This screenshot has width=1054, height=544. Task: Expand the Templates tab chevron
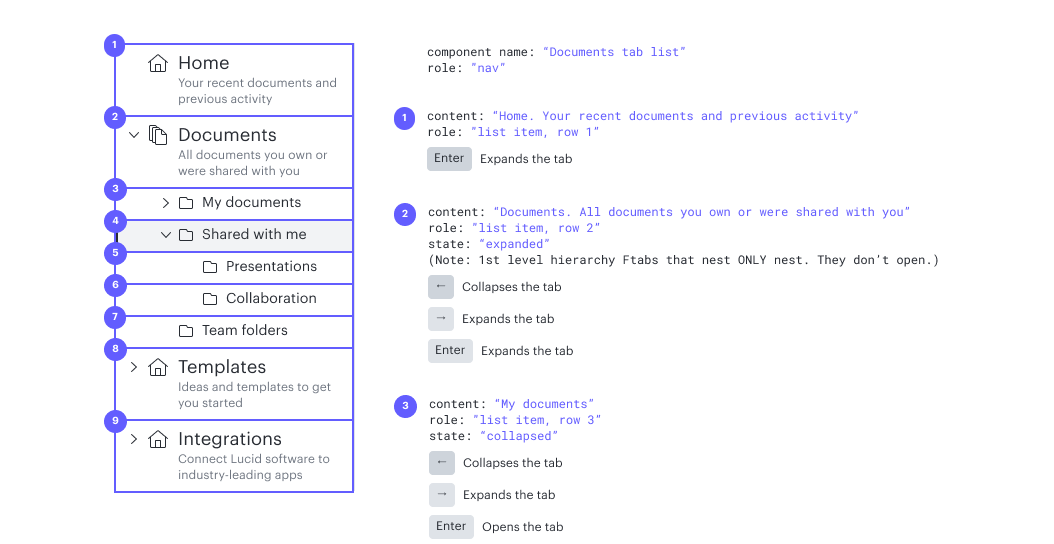click(134, 367)
